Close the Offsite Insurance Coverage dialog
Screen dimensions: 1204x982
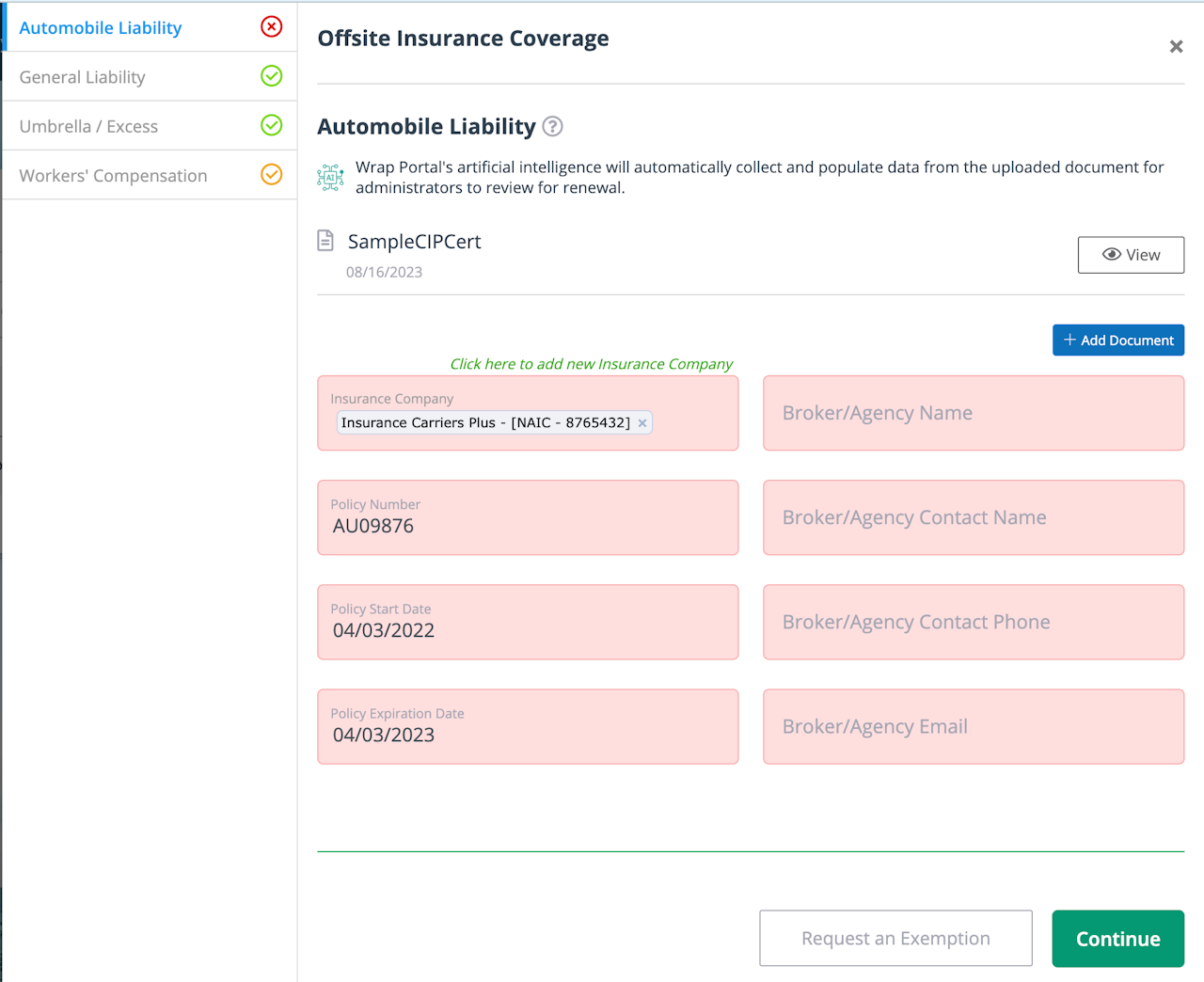(x=1176, y=46)
